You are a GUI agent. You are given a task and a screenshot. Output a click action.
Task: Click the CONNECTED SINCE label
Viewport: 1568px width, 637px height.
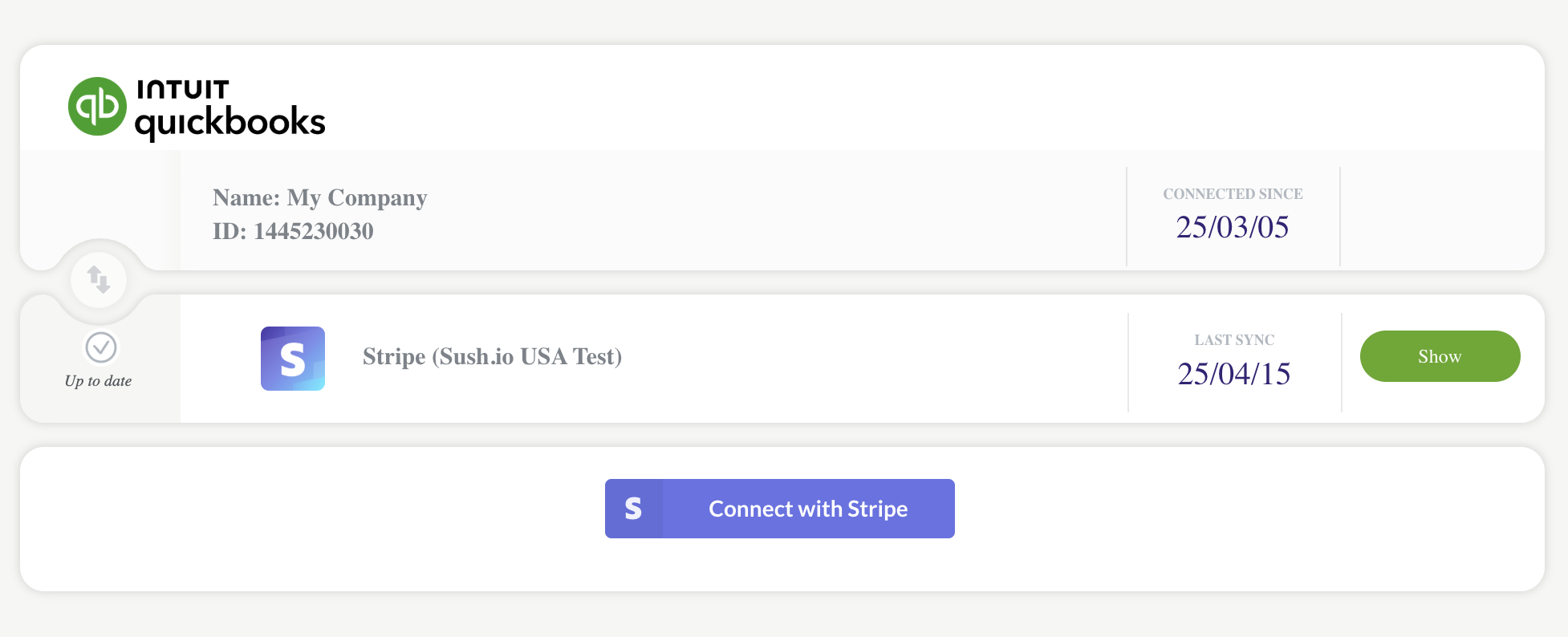1233,194
